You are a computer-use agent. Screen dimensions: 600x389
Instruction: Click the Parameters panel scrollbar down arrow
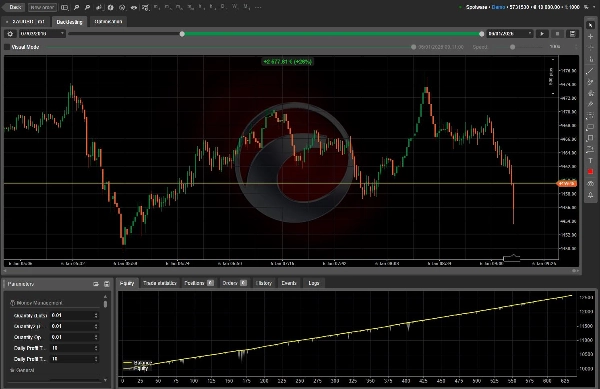(105, 380)
